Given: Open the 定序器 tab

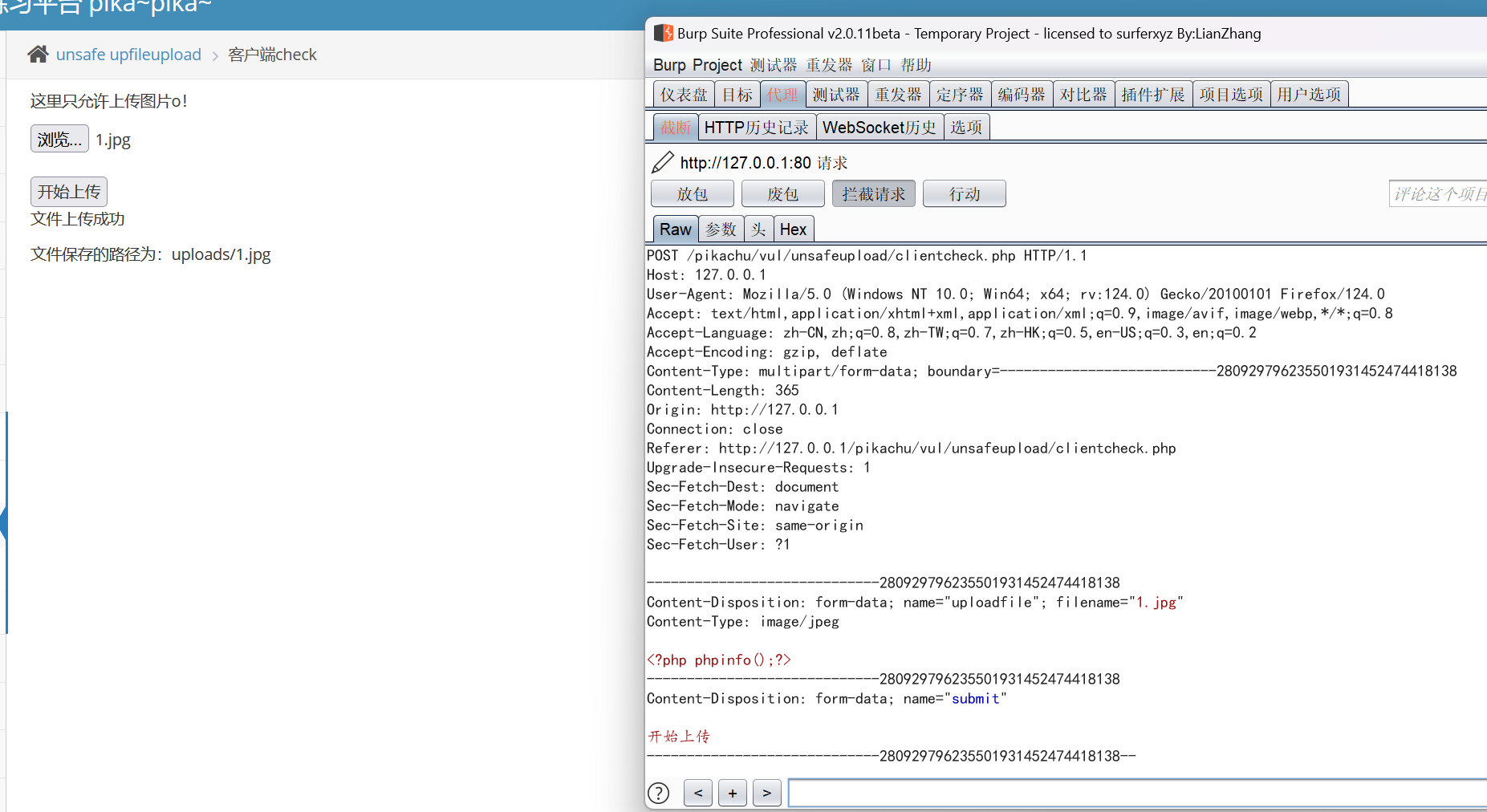Looking at the screenshot, I should (960, 95).
